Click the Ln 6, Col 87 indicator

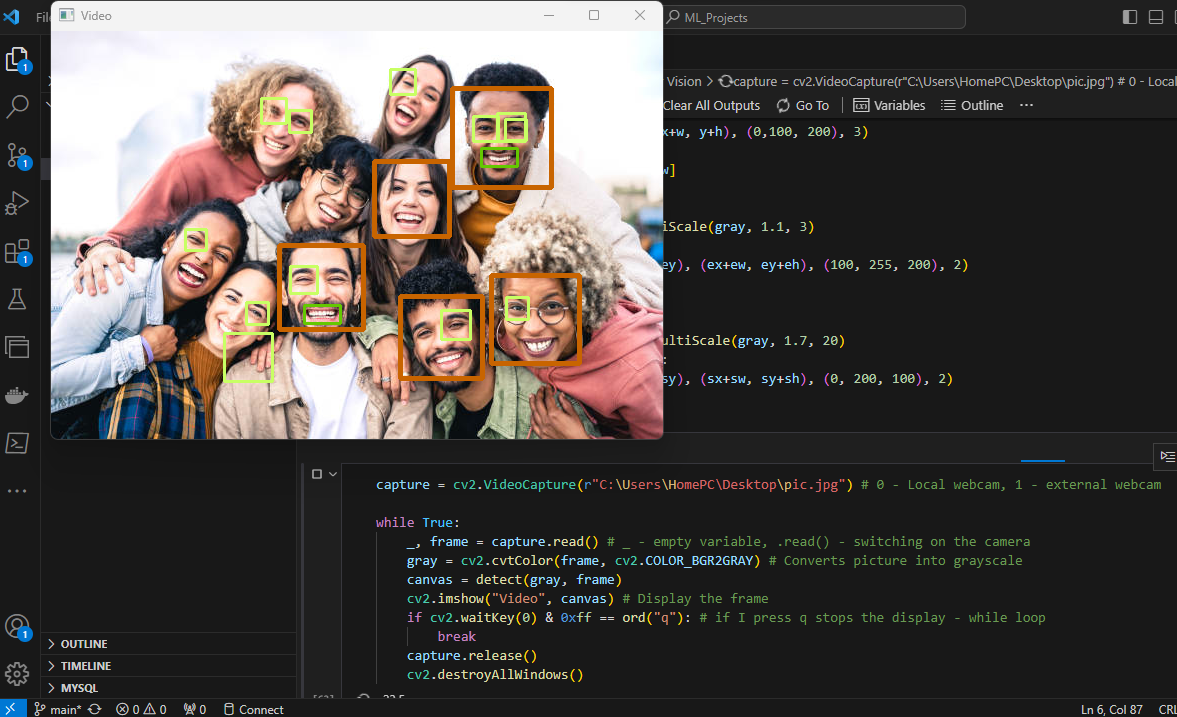tap(1111, 709)
